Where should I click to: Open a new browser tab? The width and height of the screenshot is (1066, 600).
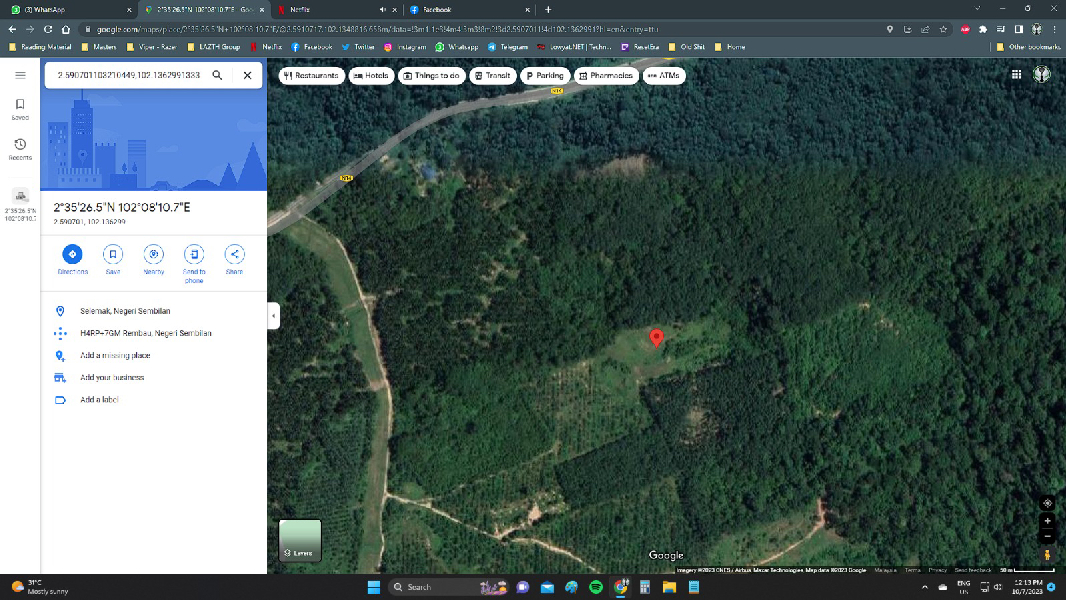pyautogui.click(x=548, y=10)
